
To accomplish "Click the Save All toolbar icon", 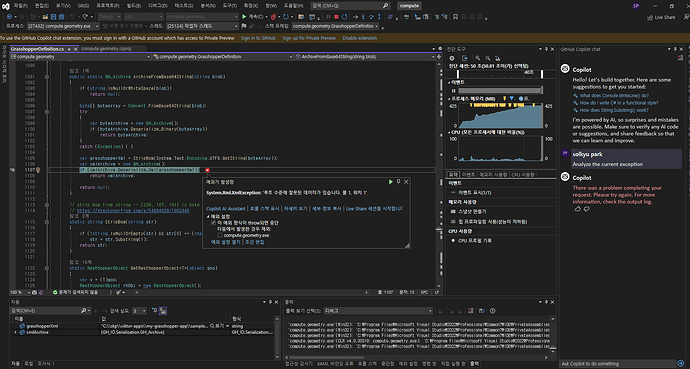I will [61, 17].
